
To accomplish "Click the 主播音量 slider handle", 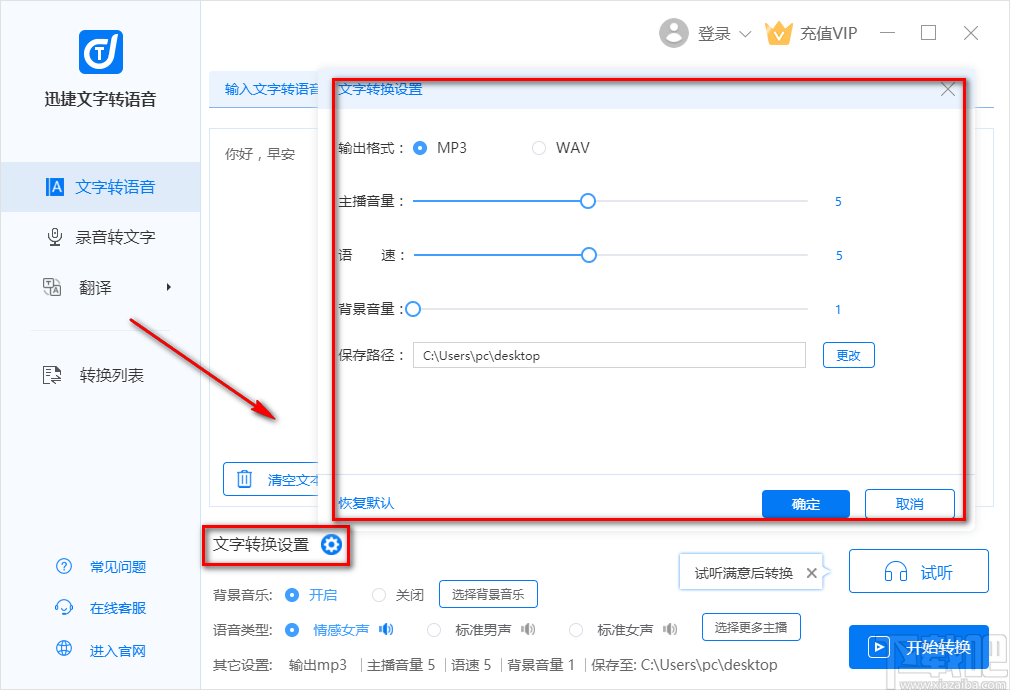I will click(587, 202).
